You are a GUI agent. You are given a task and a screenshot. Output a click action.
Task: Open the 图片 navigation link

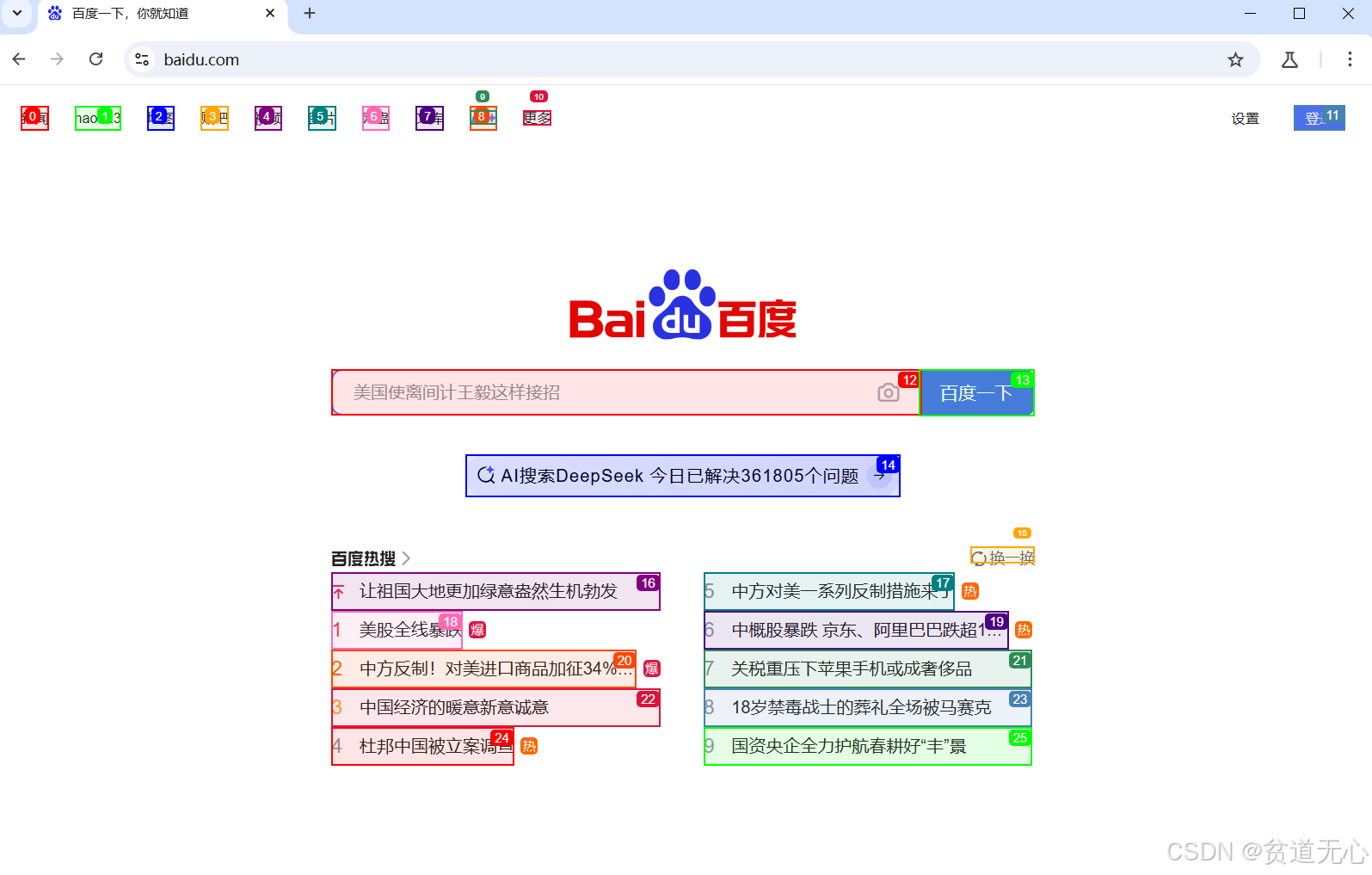tap(322, 118)
